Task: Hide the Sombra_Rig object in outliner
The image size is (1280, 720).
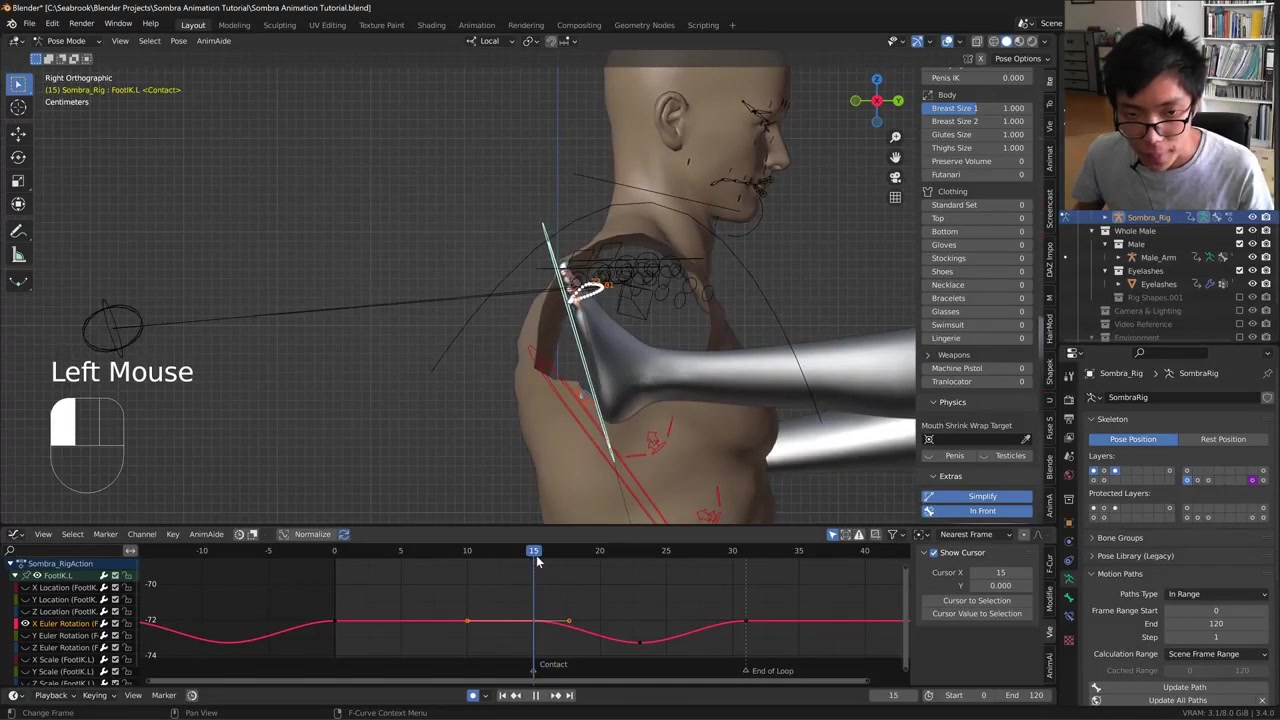Action: 1252,217
